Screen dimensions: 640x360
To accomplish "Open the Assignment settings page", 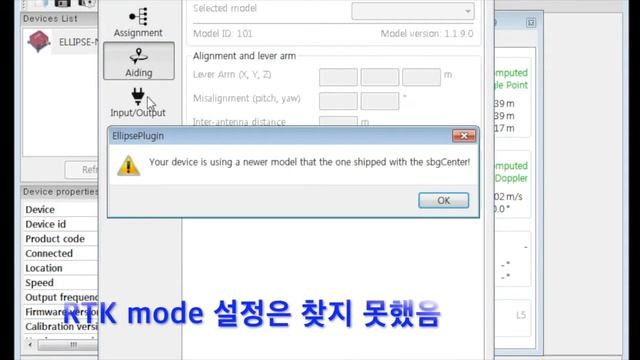I will [x=138, y=23].
